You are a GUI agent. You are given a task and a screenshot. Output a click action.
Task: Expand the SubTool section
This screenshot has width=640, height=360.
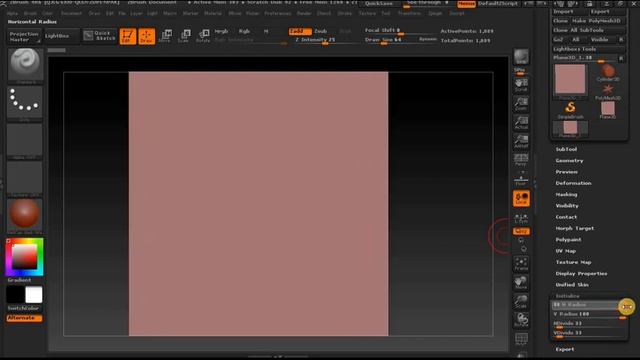(566, 149)
